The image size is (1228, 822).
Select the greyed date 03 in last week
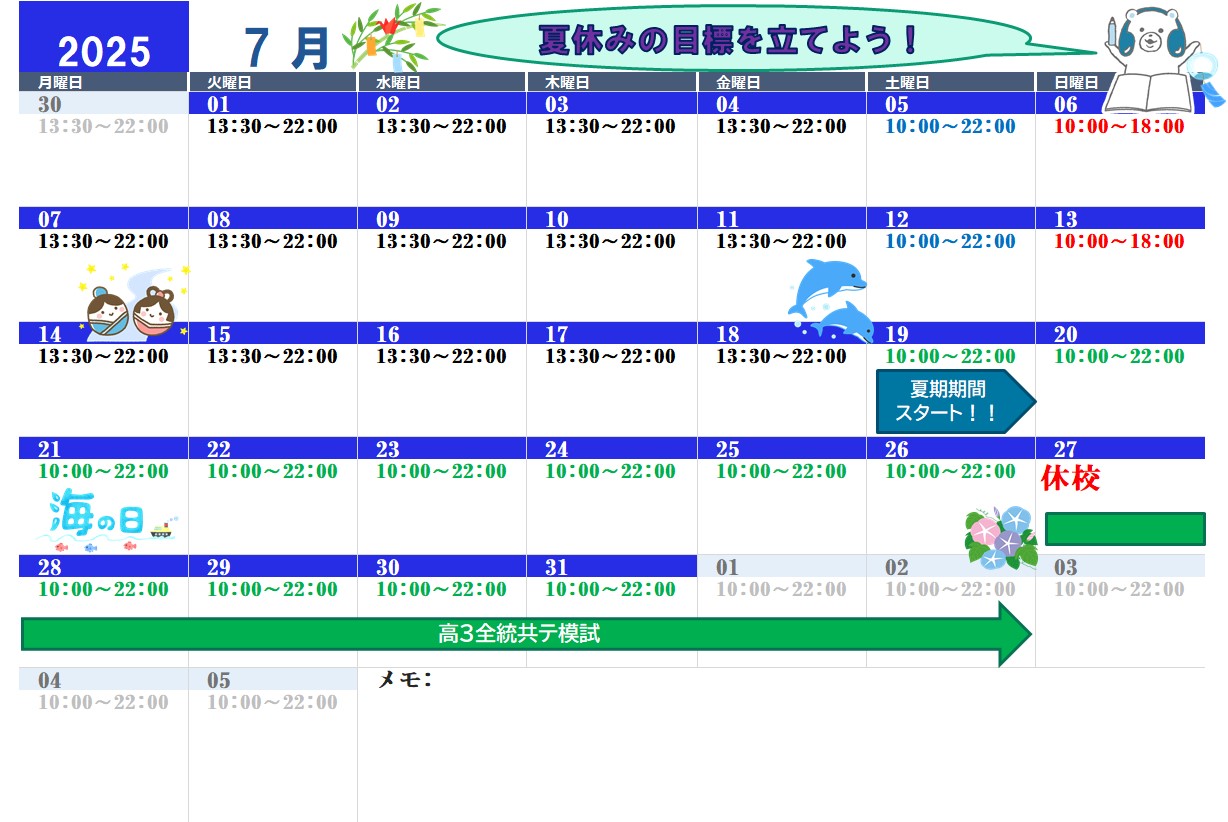click(x=1066, y=567)
